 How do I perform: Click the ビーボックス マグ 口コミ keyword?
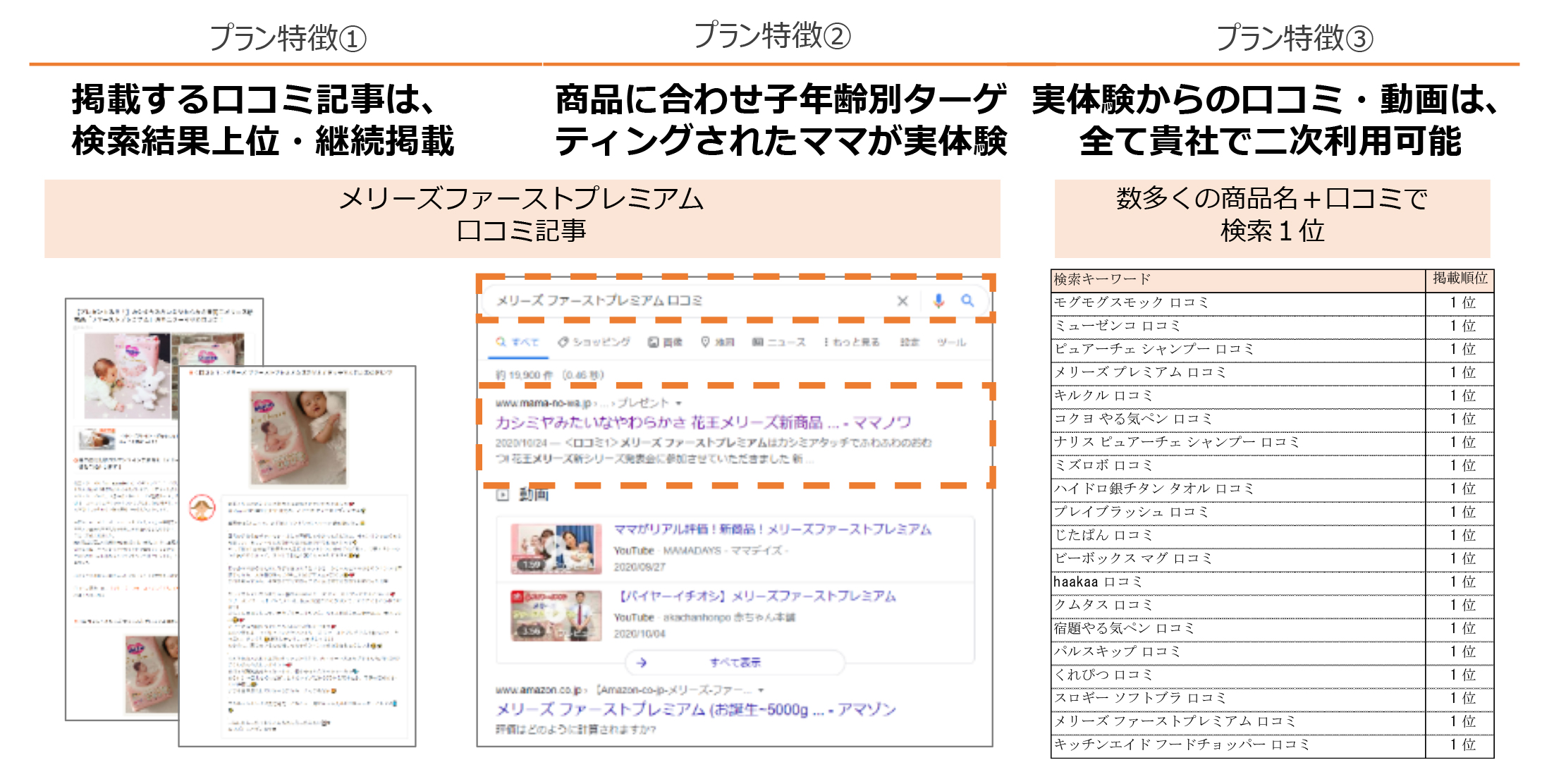(1133, 559)
